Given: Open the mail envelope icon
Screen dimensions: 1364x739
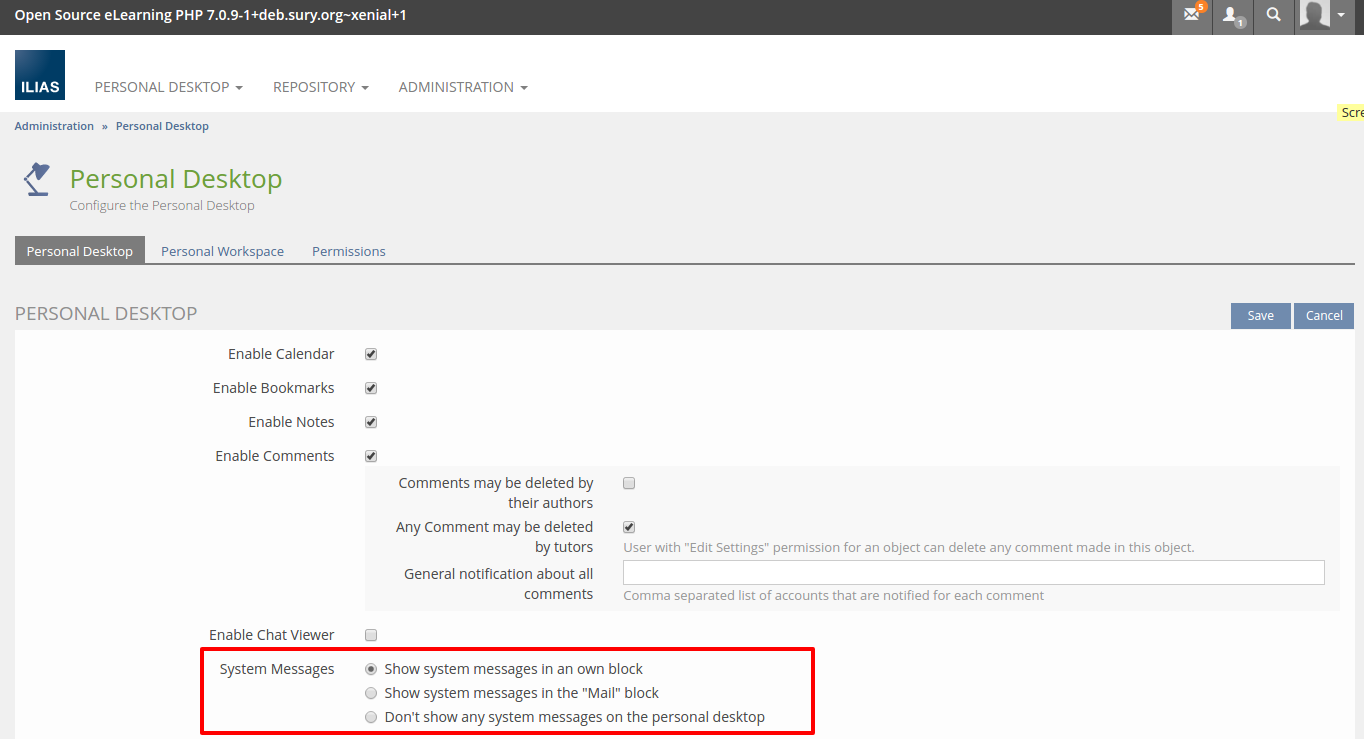Looking at the screenshot, I should pyautogui.click(x=1191, y=16).
